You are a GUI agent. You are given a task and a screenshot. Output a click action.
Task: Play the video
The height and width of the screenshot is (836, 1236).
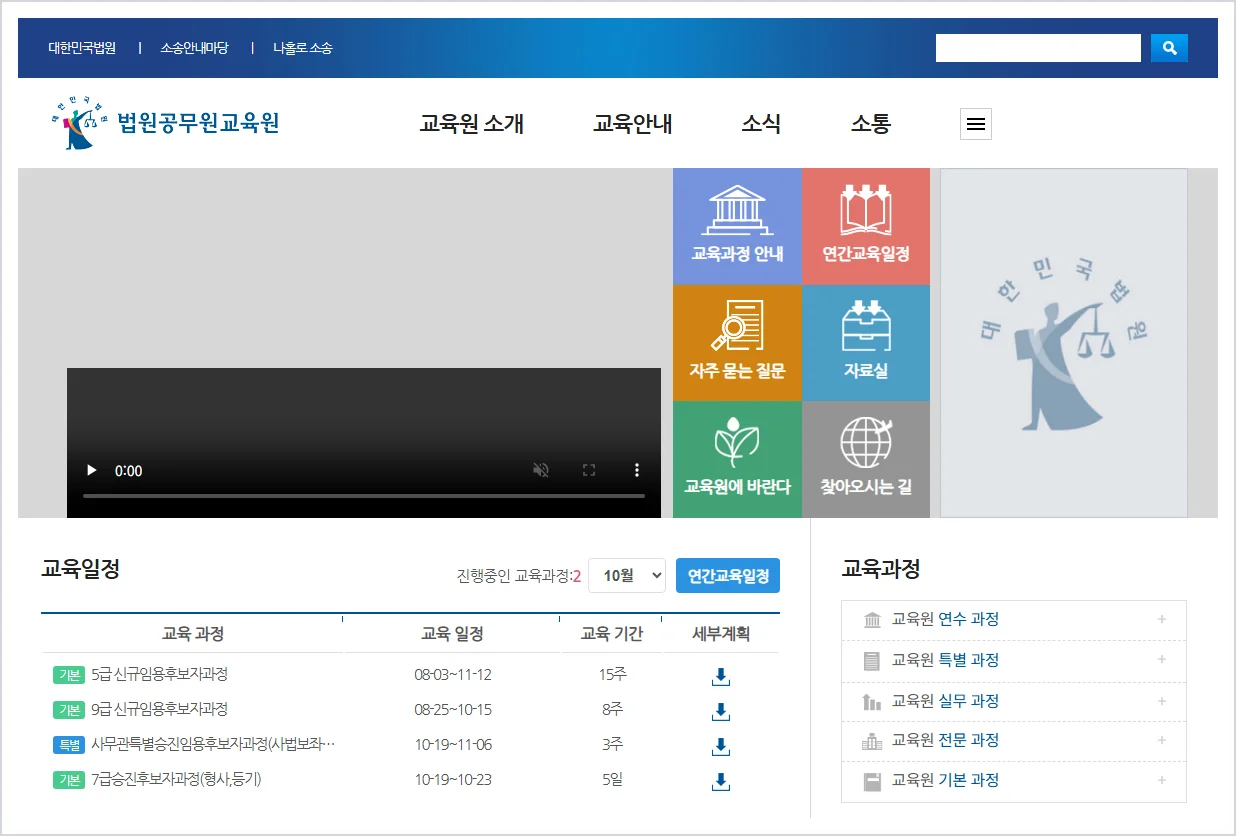92,470
